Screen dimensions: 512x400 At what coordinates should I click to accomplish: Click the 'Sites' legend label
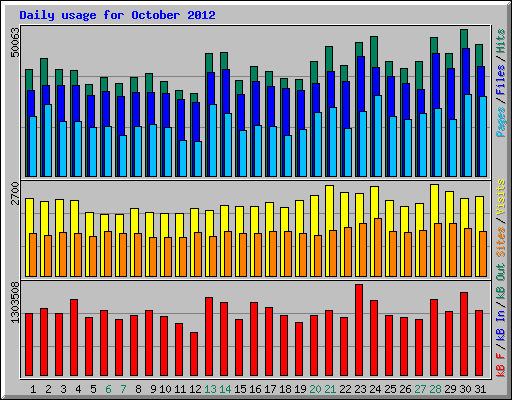(501, 242)
